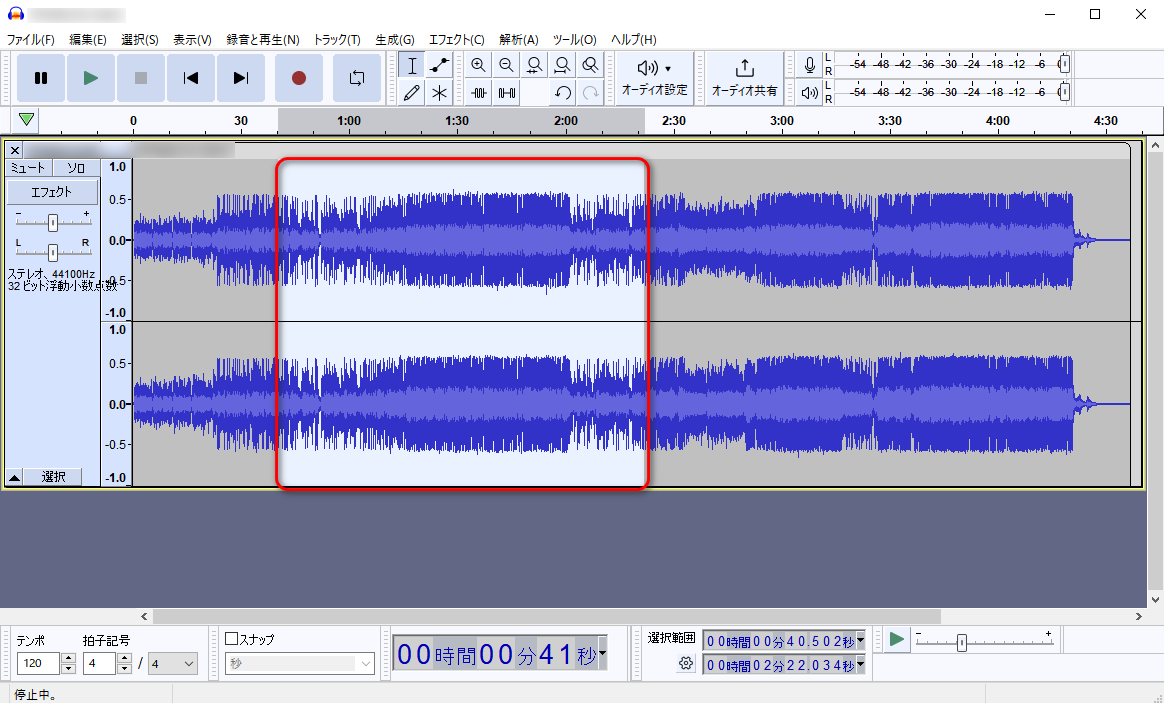The width and height of the screenshot is (1164, 703).
Task: Silence audio selection icon
Action: 506,93
